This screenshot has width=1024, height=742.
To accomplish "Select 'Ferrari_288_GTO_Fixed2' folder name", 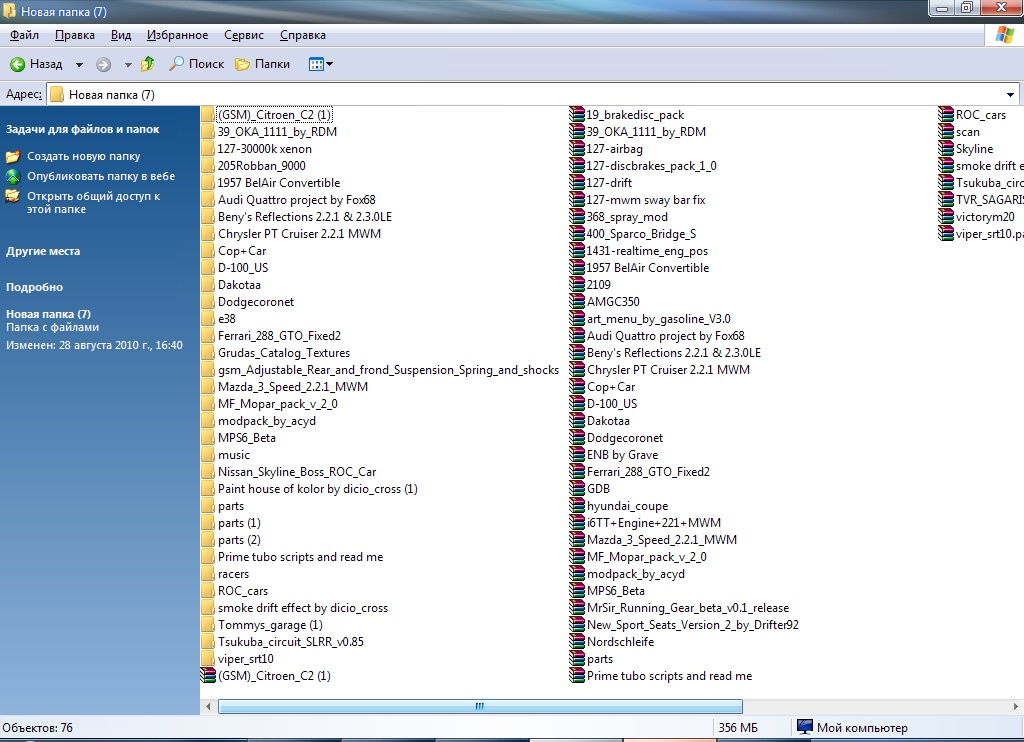I will 280,336.
